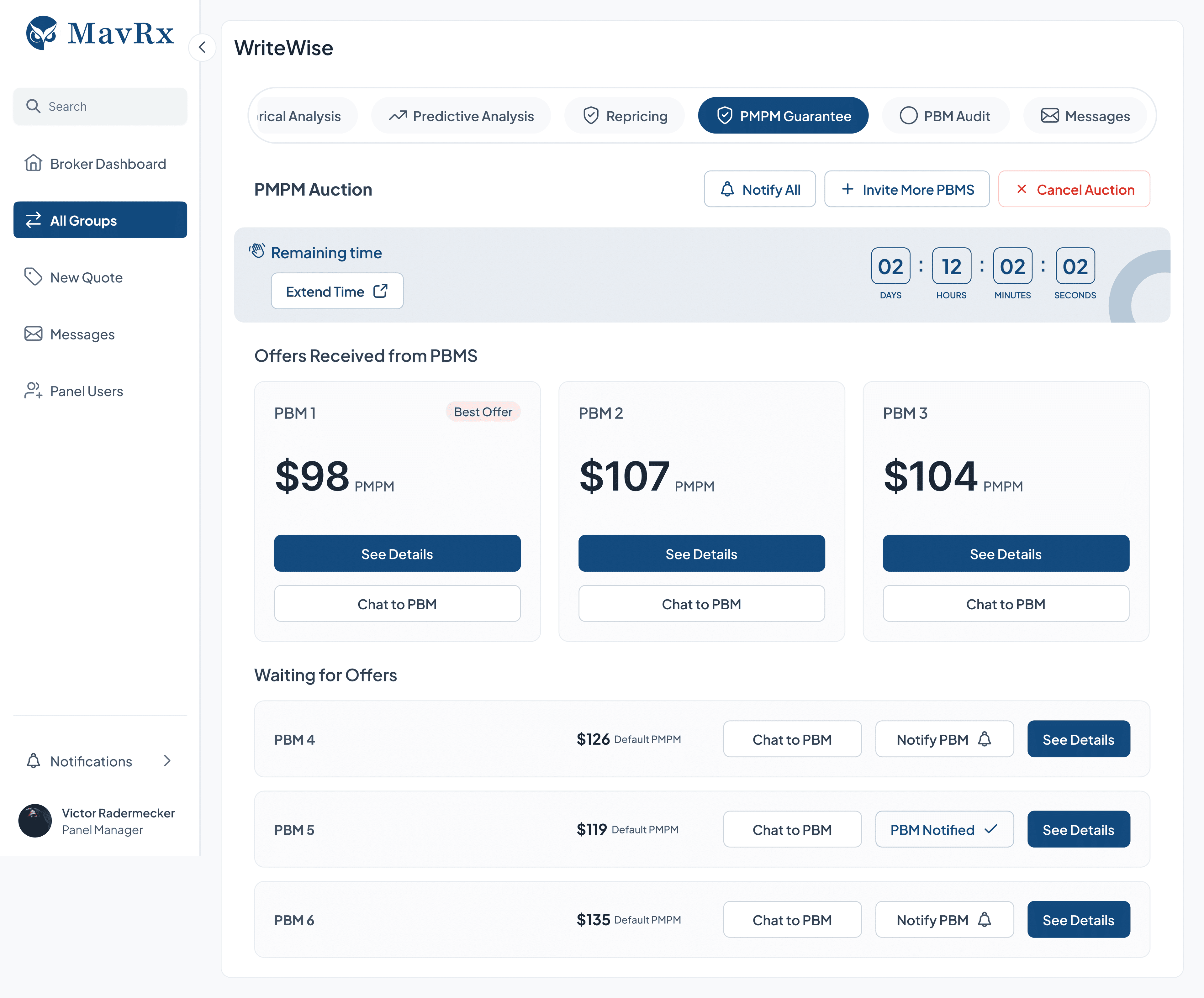Image resolution: width=1204 pixels, height=998 pixels.
Task: Switch to the Predictive Analysis tab
Action: point(461,116)
